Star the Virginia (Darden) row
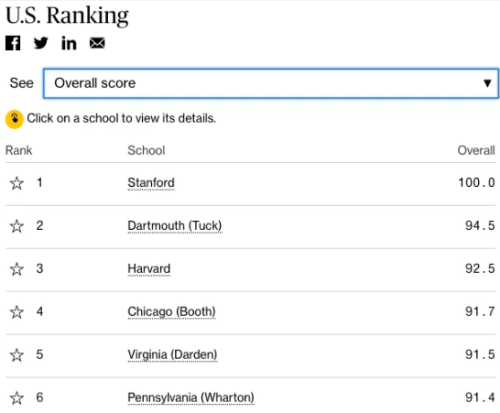The image size is (500, 413). pyautogui.click(x=17, y=355)
